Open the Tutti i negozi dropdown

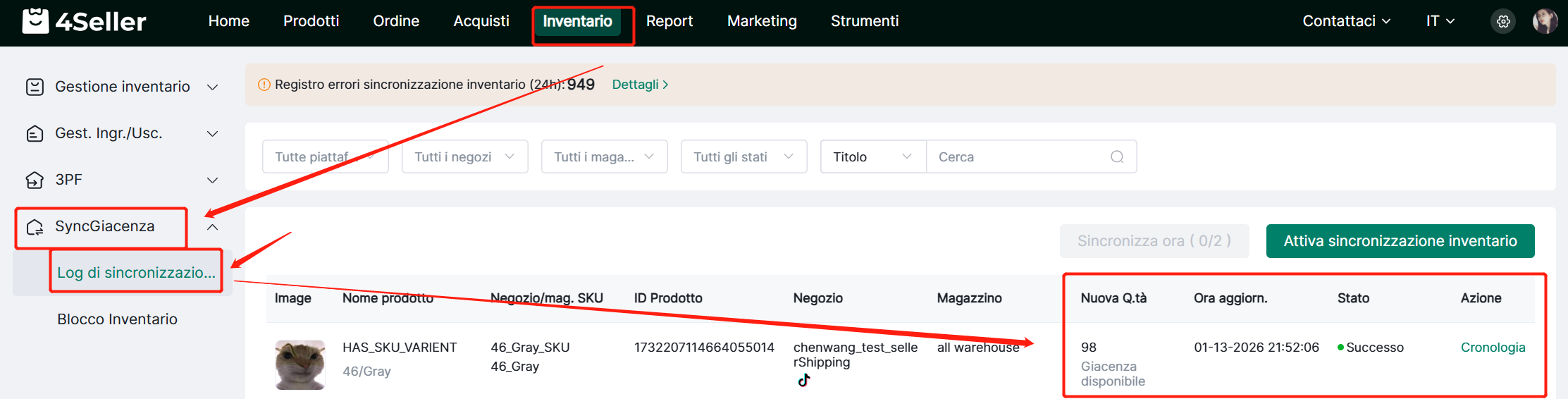click(x=464, y=156)
